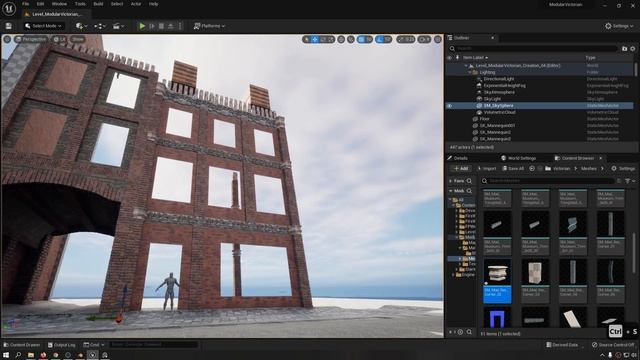This screenshot has width=640, height=360.
Task: Click Save All in Content Browser
Action: click(513, 169)
